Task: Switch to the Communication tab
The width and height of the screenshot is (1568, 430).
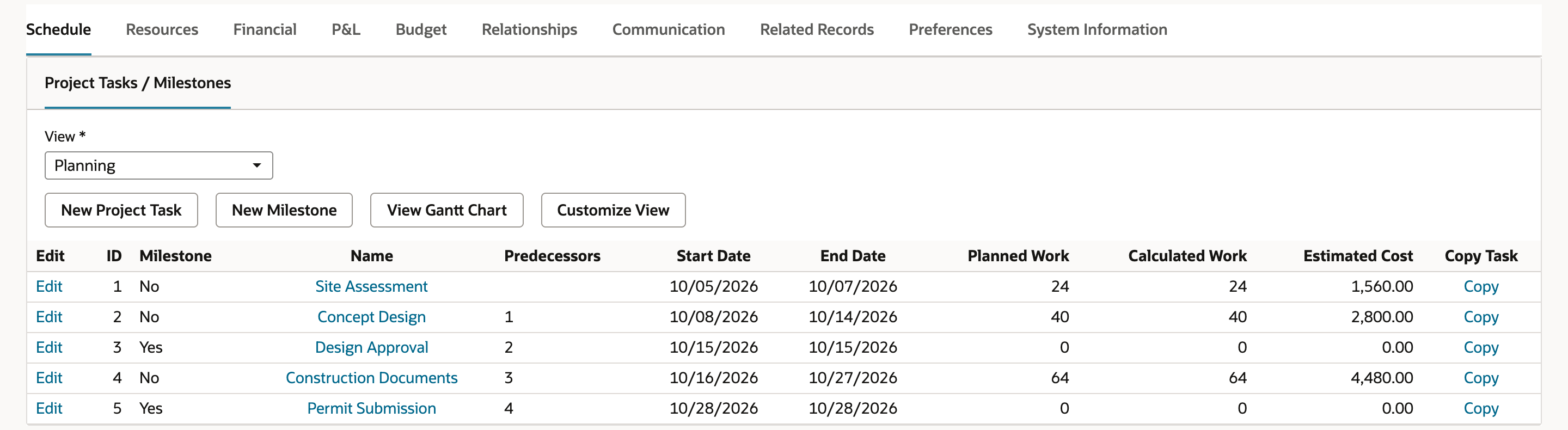Action: pyautogui.click(x=669, y=29)
